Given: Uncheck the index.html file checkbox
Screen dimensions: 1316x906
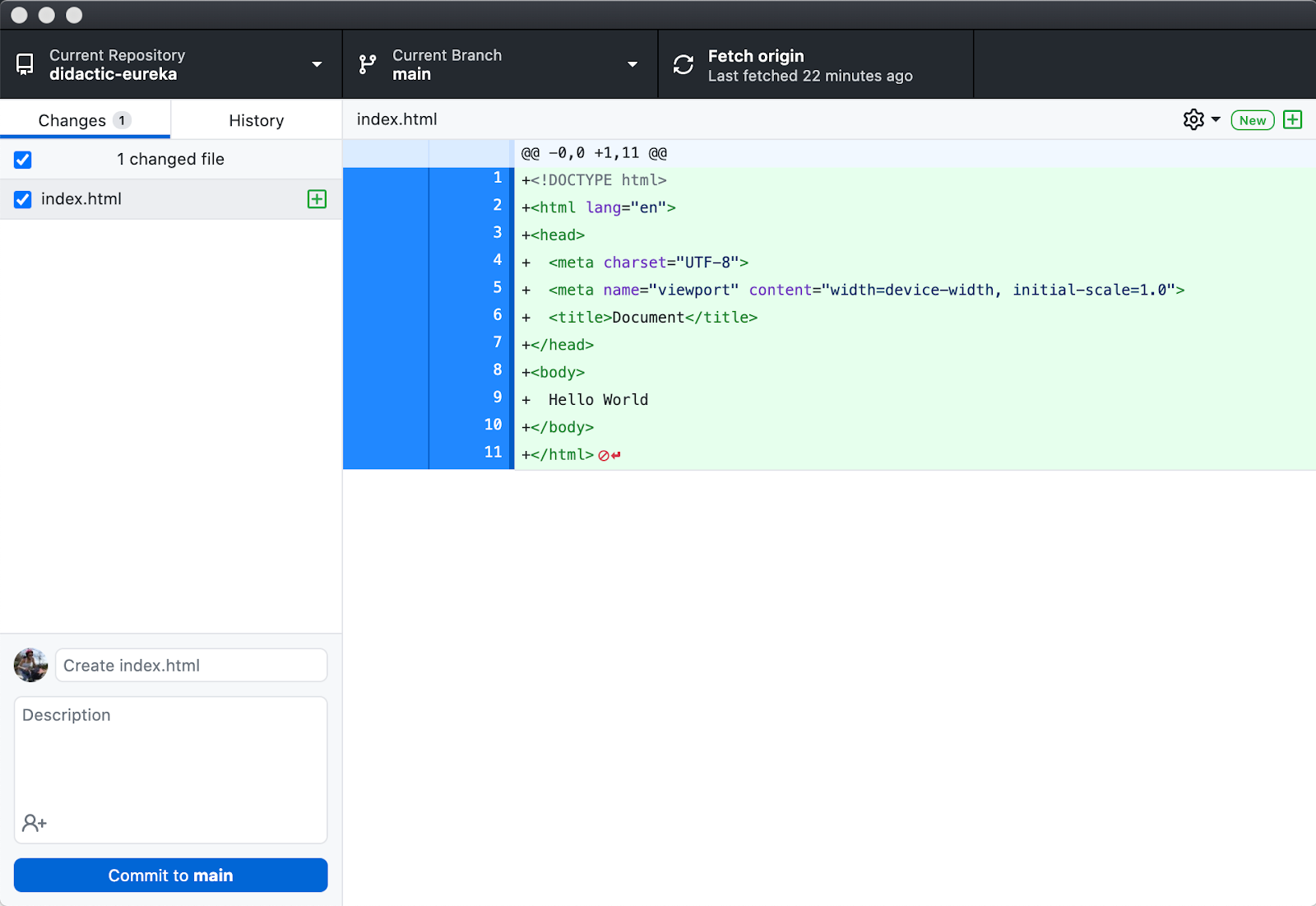Looking at the screenshot, I should point(22,198).
